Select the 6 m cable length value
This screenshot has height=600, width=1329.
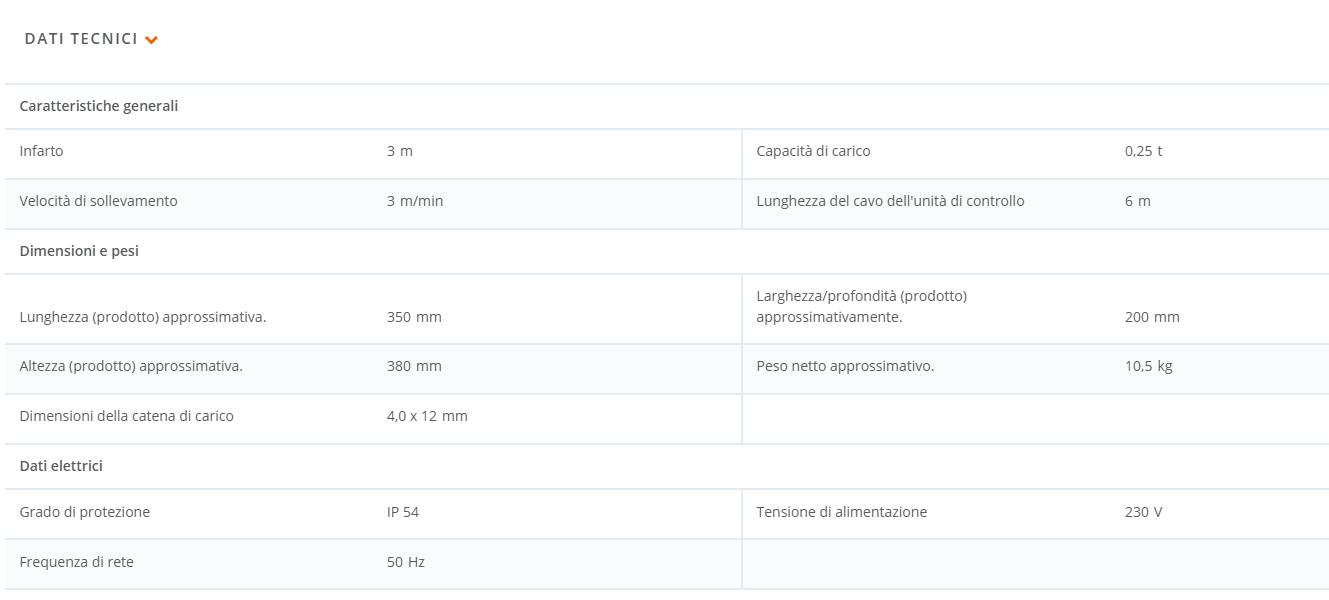(x=1137, y=201)
